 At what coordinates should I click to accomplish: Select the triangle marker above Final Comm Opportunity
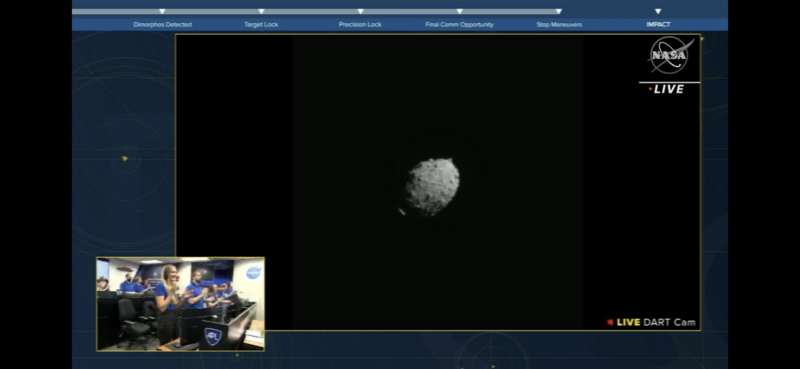(459, 11)
